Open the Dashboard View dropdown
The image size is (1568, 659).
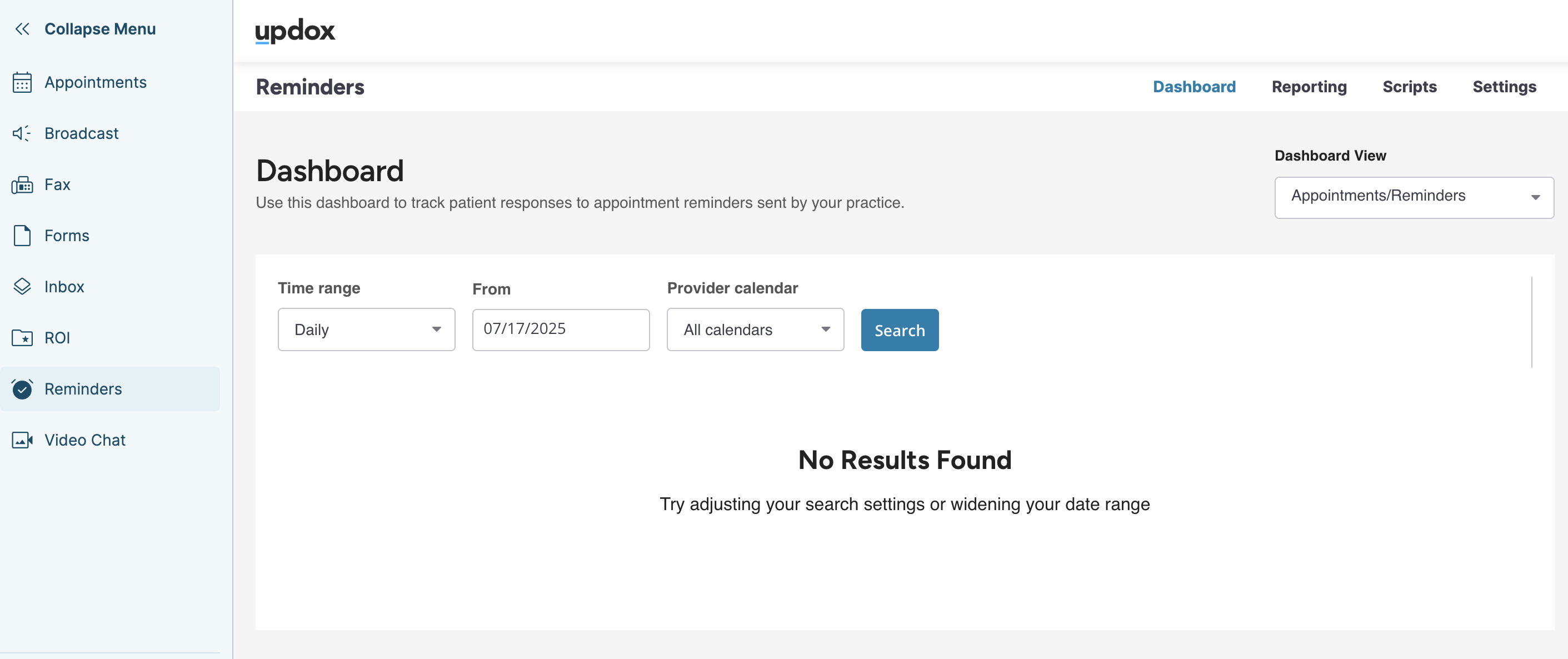pyautogui.click(x=1414, y=197)
